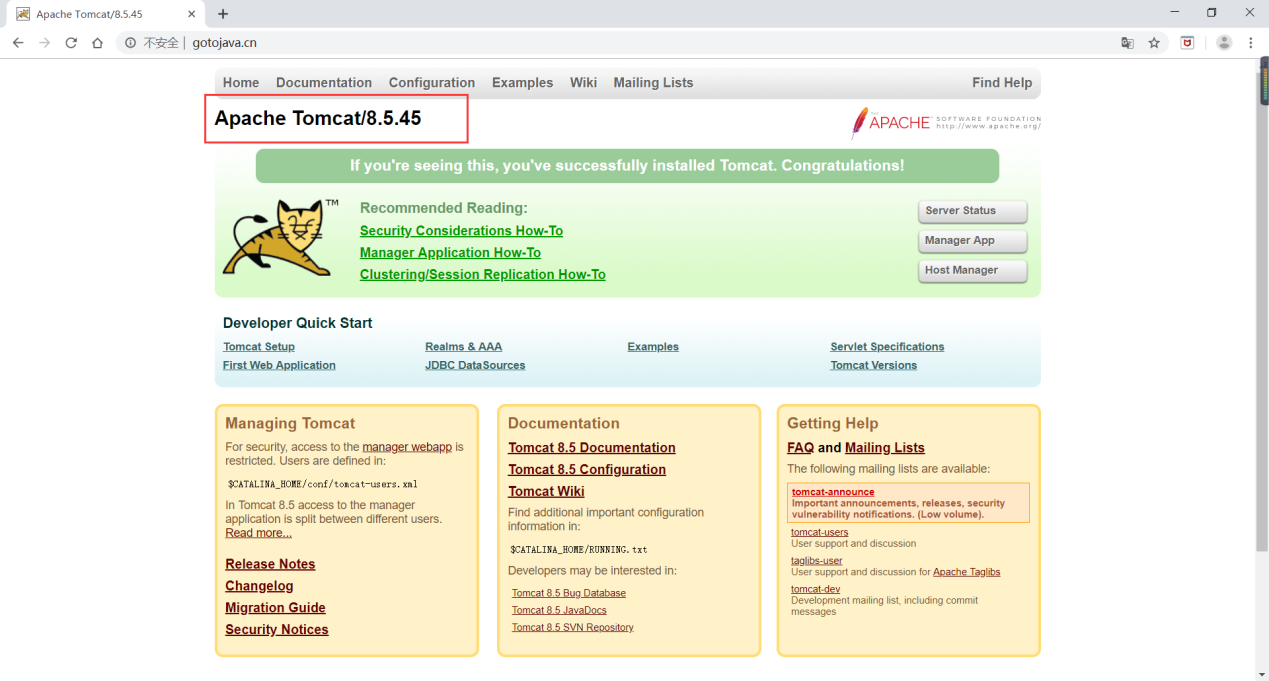Bookmark this page with the star icon
The height and width of the screenshot is (681, 1269).
point(1154,43)
